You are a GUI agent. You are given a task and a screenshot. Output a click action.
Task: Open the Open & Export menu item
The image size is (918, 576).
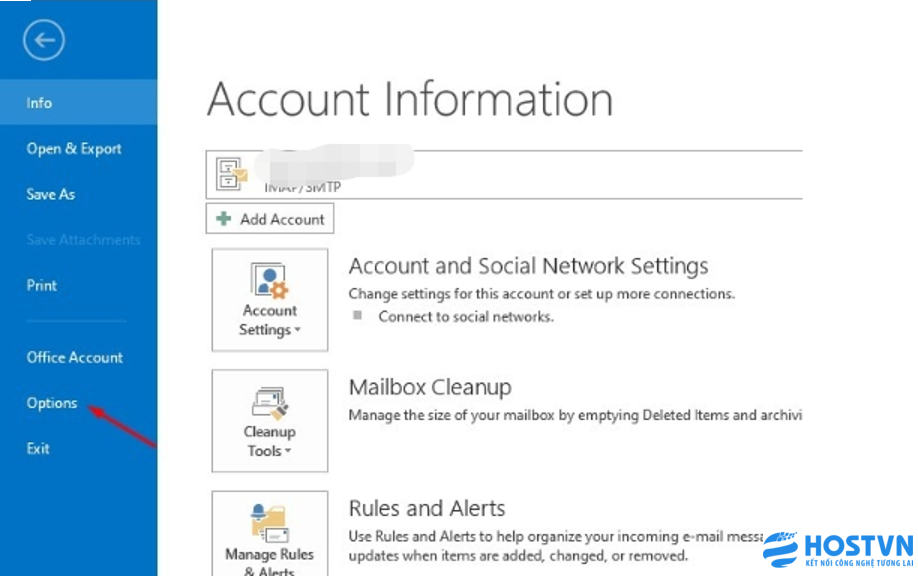pos(74,149)
